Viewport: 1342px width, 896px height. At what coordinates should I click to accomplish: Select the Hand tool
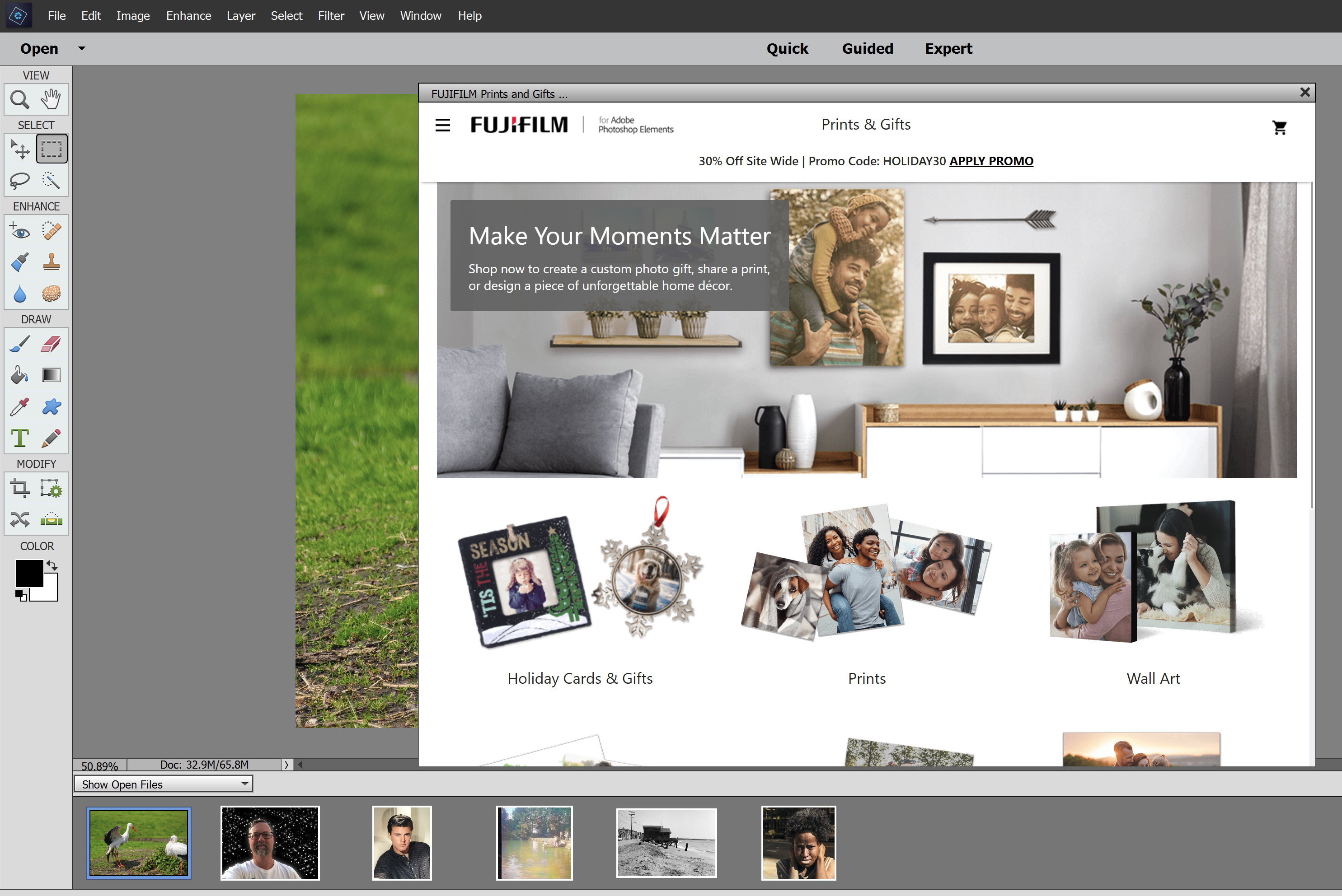tap(51, 99)
